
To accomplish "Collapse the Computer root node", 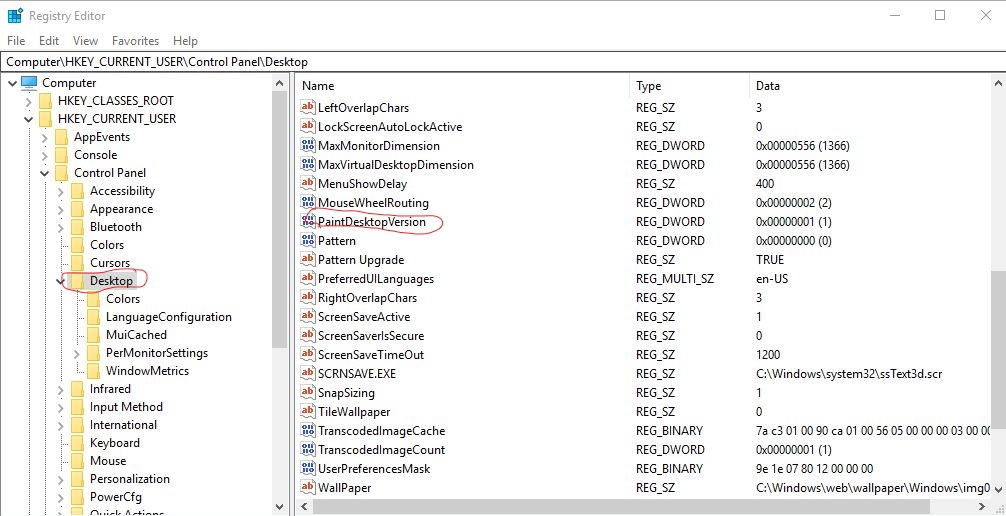I will [12, 83].
